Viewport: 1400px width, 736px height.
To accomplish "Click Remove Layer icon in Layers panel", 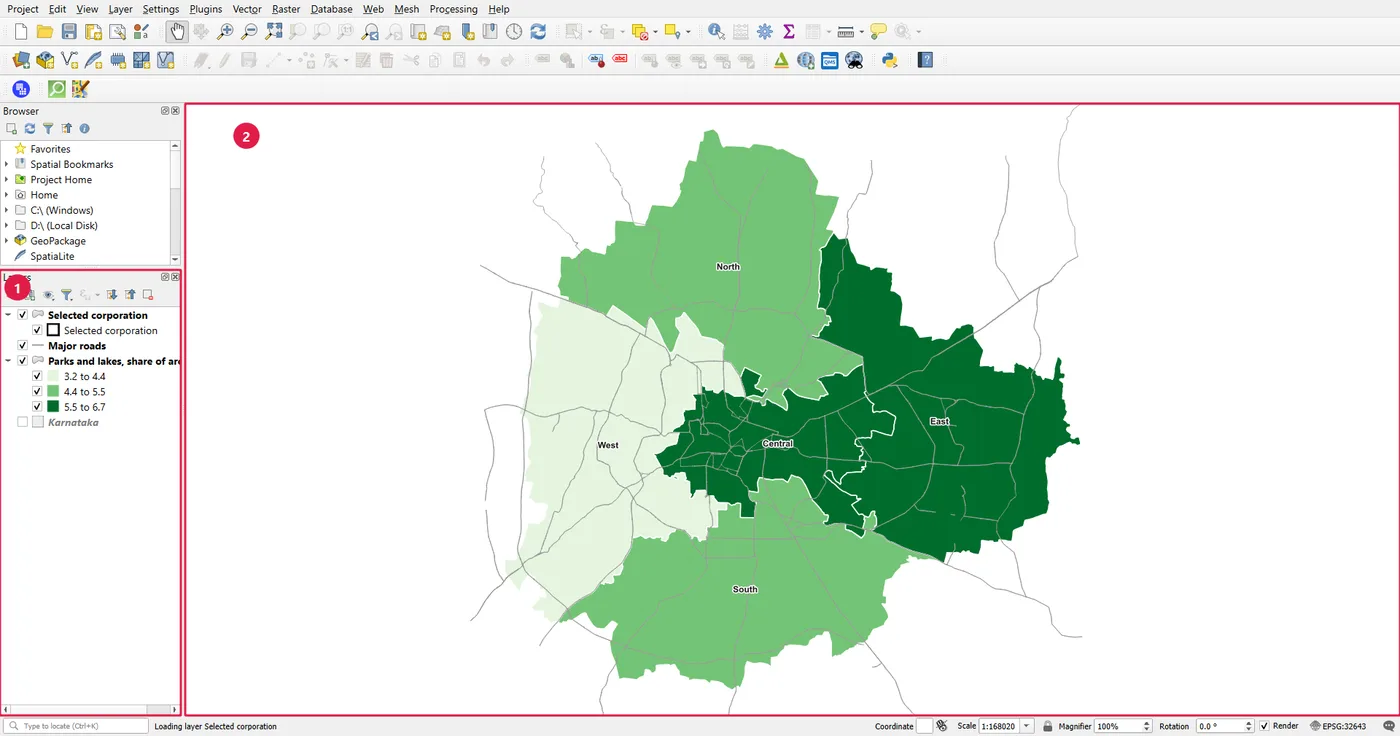I will 148,295.
